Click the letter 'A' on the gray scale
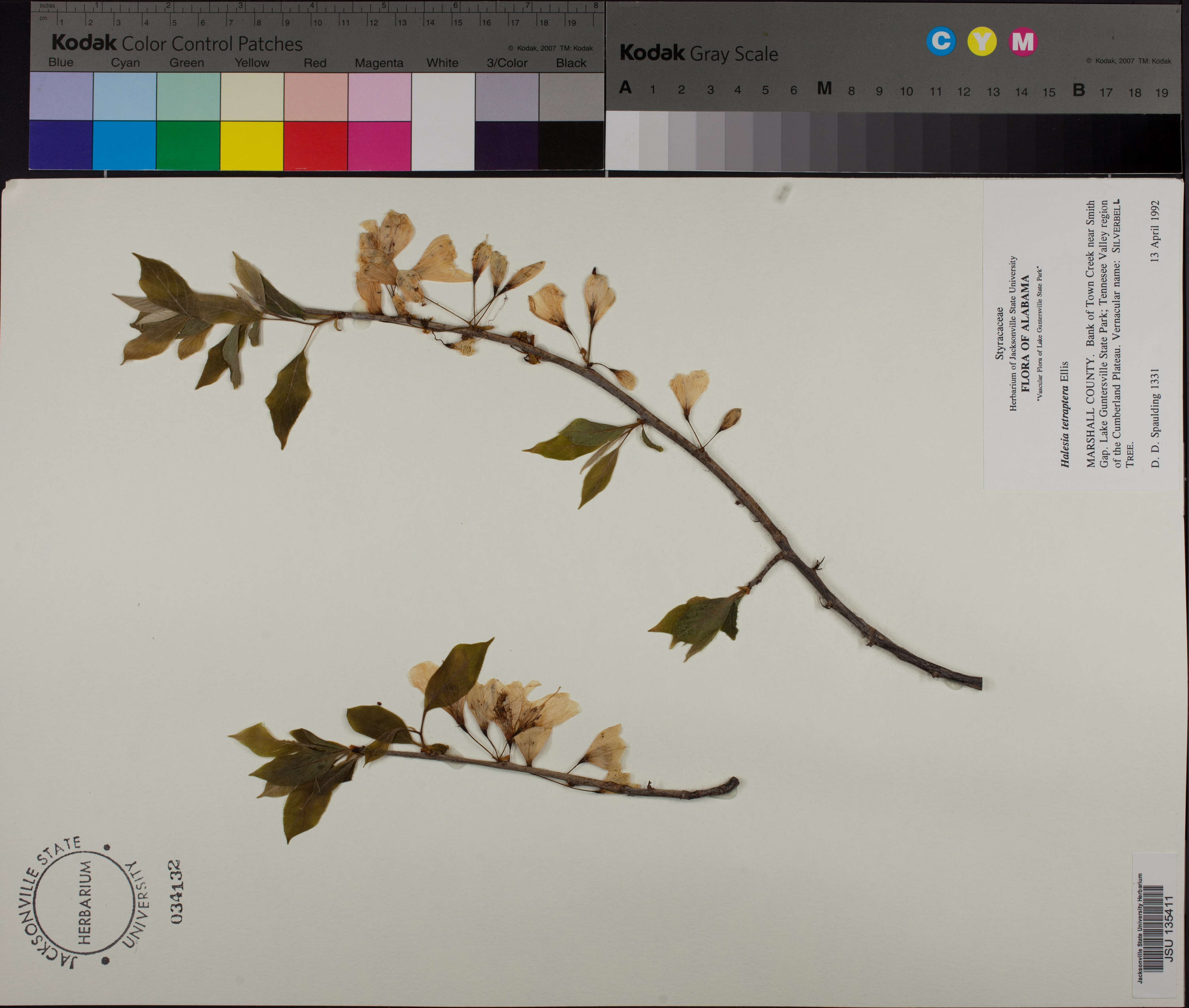Viewport: 1189px width, 1008px height. click(x=626, y=87)
